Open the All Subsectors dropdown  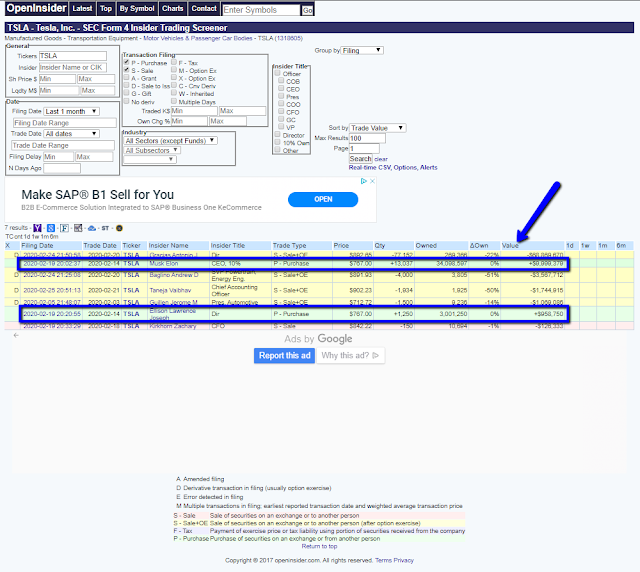pos(152,150)
